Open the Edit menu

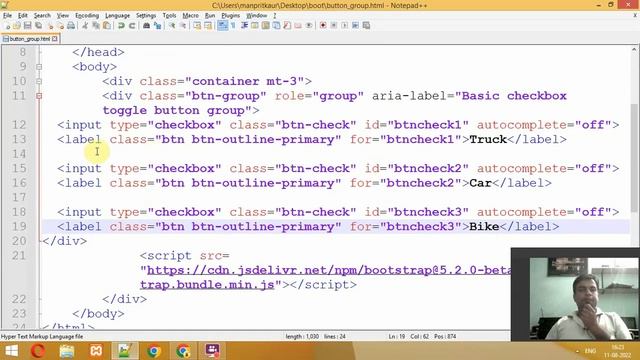22,16
